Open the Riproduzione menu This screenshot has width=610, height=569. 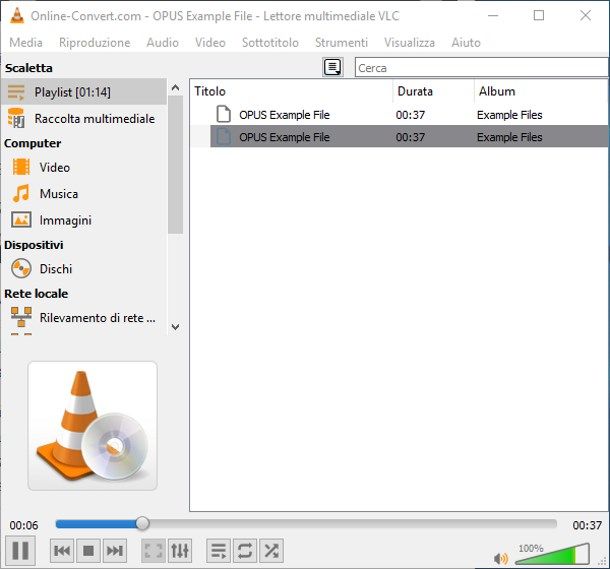pyautogui.click(x=95, y=42)
